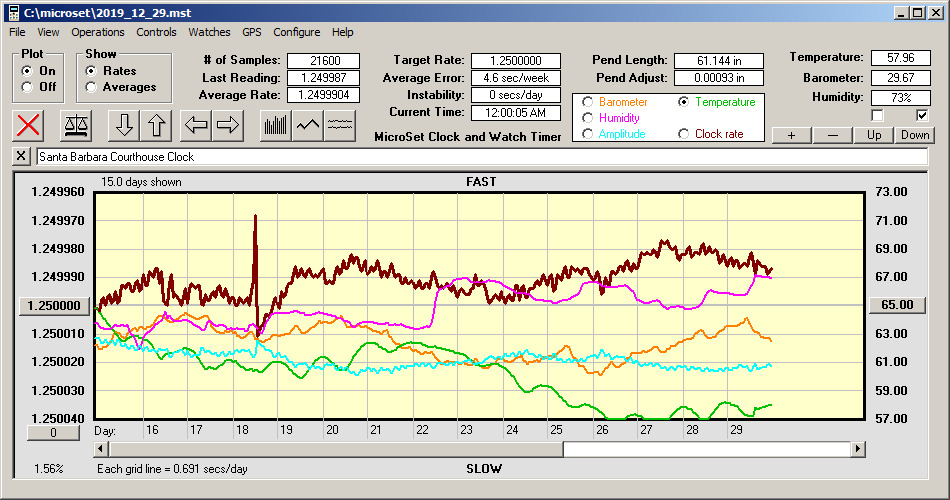Image resolution: width=950 pixels, height=500 pixels.
Task: Click the wavy lines graph icon
Action: pos(341,125)
